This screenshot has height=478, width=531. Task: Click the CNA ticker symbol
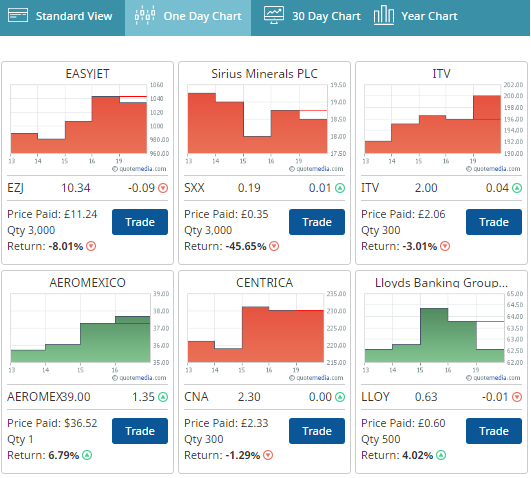pyautogui.click(x=196, y=397)
